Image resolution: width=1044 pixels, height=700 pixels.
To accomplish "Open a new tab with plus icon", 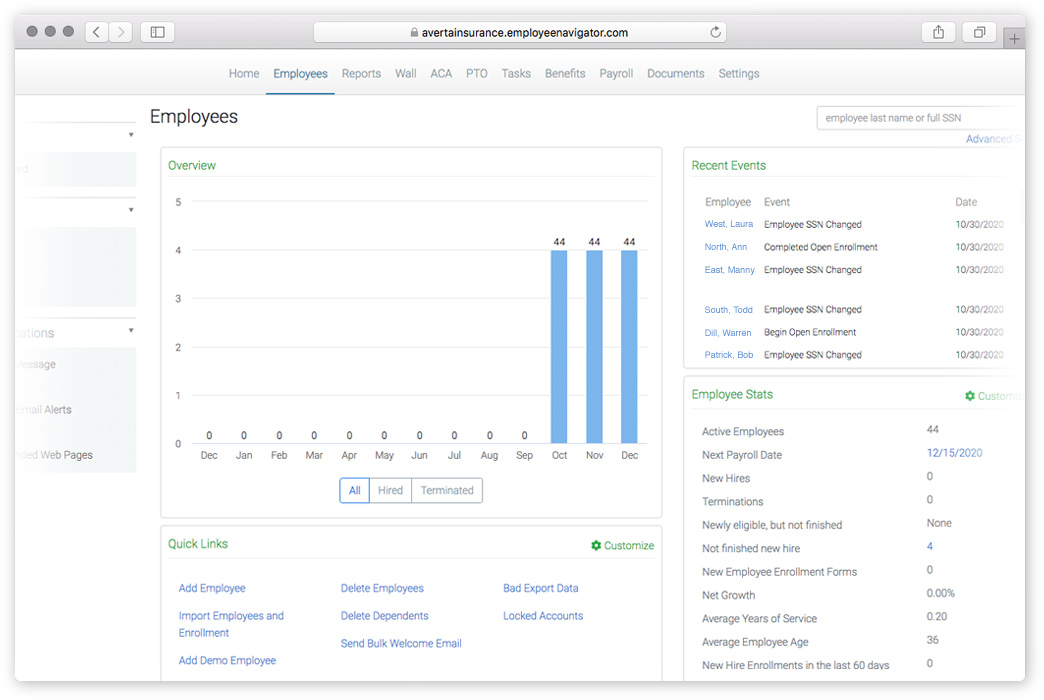I will (x=1013, y=39).
